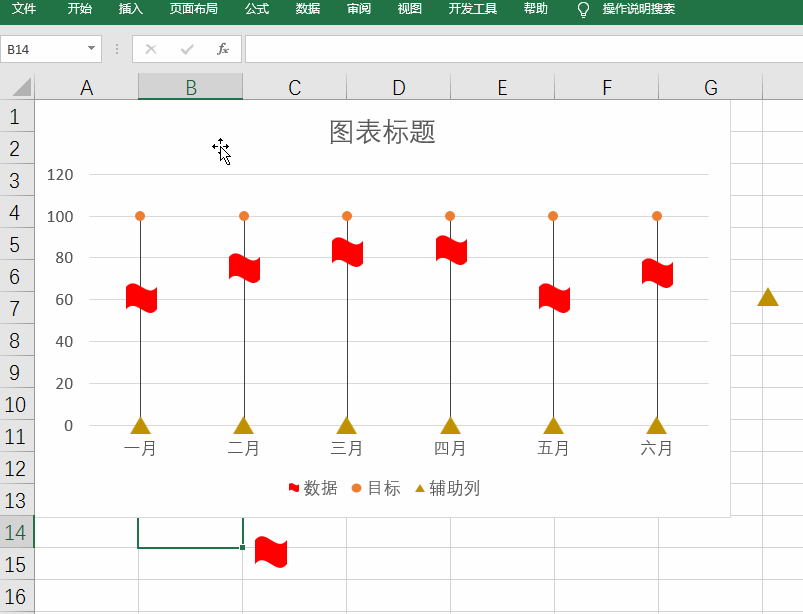Click the Name Box showing B14

[x=41, y=49]
